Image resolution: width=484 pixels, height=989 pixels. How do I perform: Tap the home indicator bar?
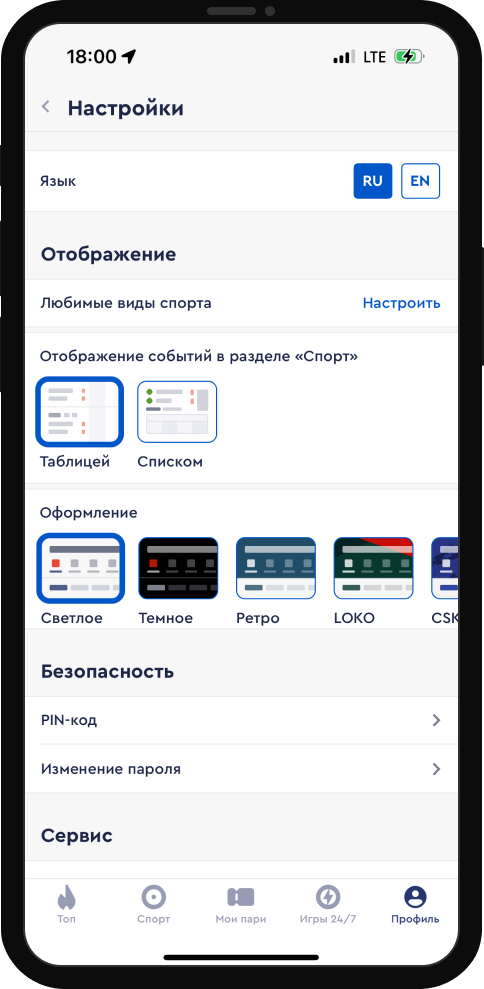tap(241, 957)
